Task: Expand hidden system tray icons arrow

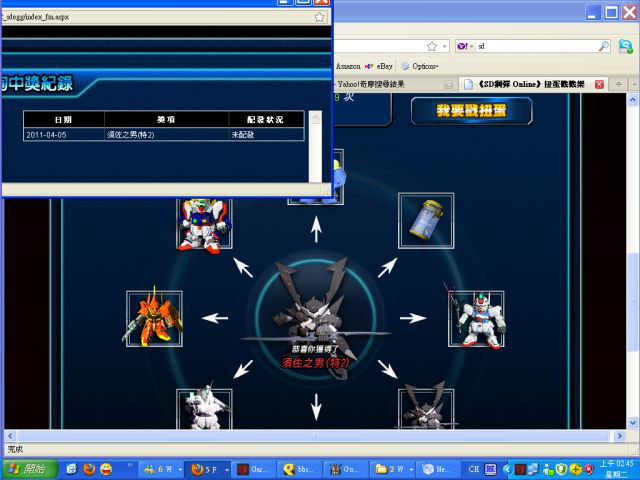Action: tap(507, 469)
